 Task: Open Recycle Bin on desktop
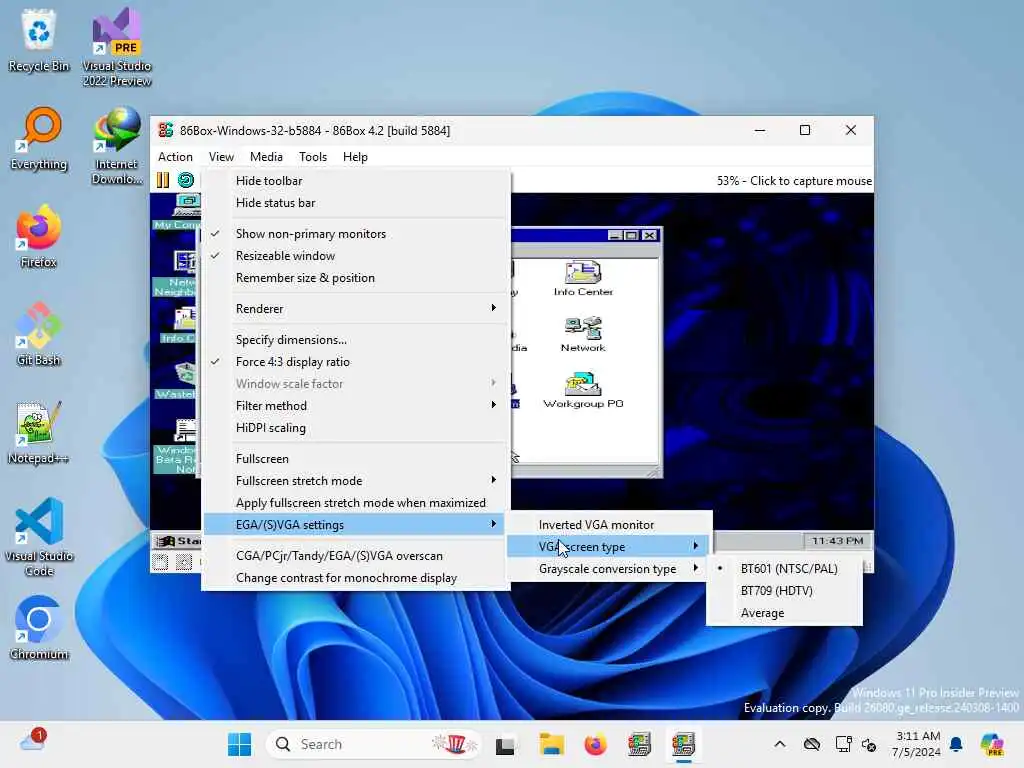(x=39, y=40)
